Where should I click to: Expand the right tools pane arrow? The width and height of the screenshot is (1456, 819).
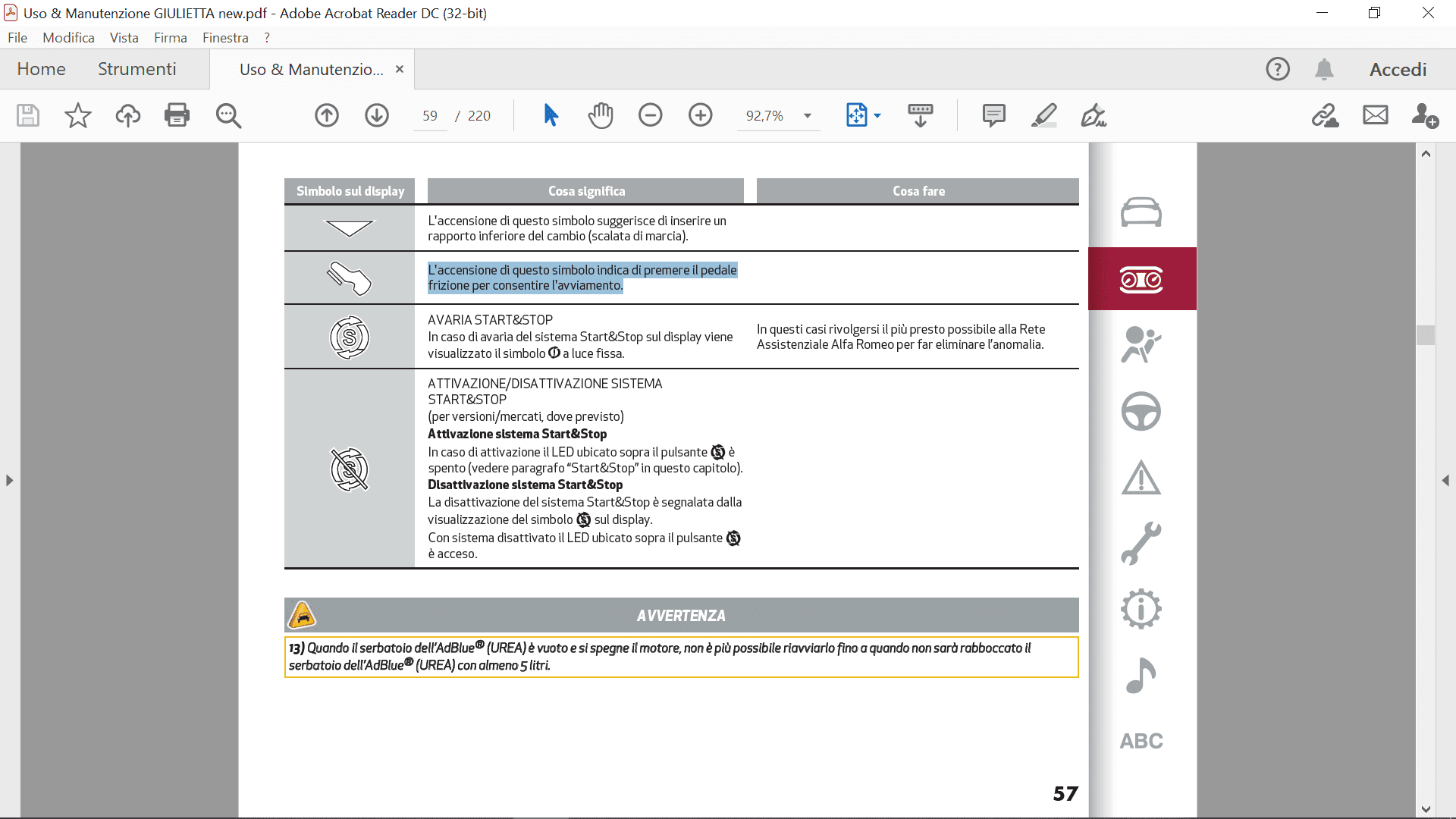[1445, 480]
